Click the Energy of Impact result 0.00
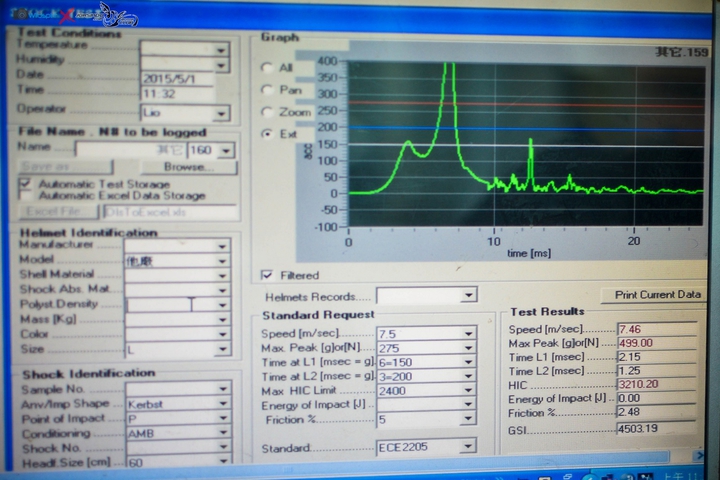This screenshot has height=480, width=720. [657, 398]
